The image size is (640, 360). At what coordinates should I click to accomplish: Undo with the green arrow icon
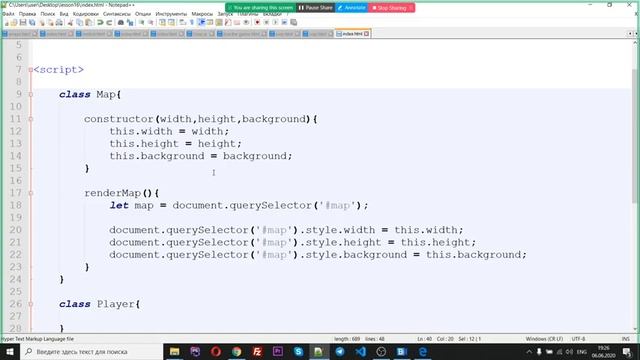[x=100, y=22]
